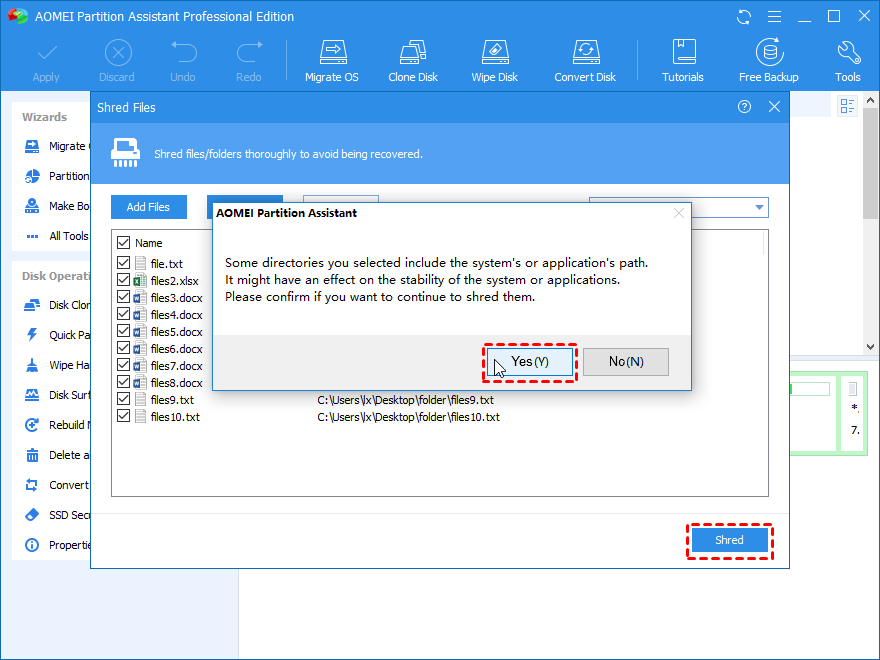Open the Wipe Disk tool
880x660 pixels.
494,61
